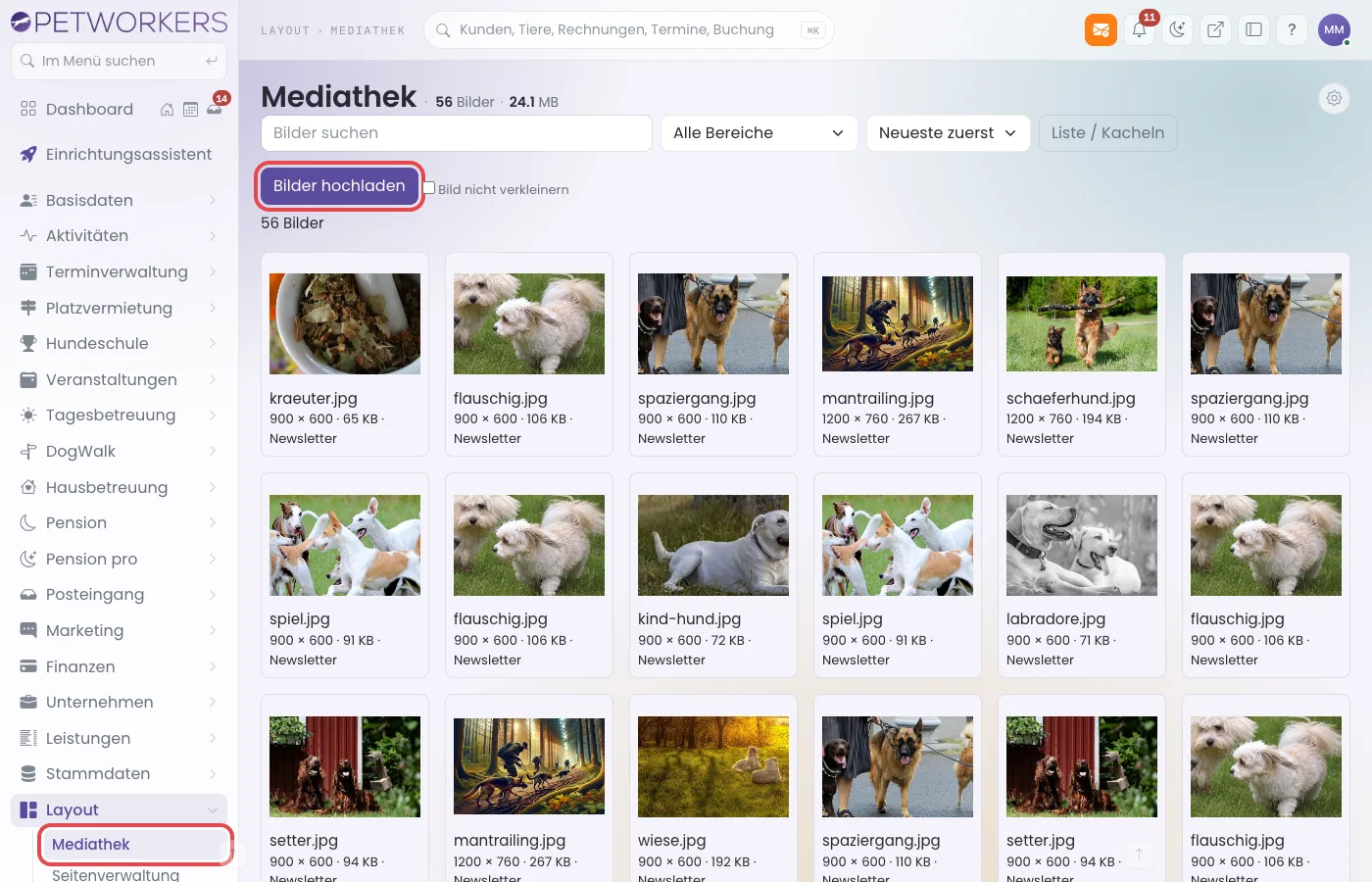Open the labradore.jpg image thumbnail
This screenshot has height=882, width=1372.
point(1082,545)
